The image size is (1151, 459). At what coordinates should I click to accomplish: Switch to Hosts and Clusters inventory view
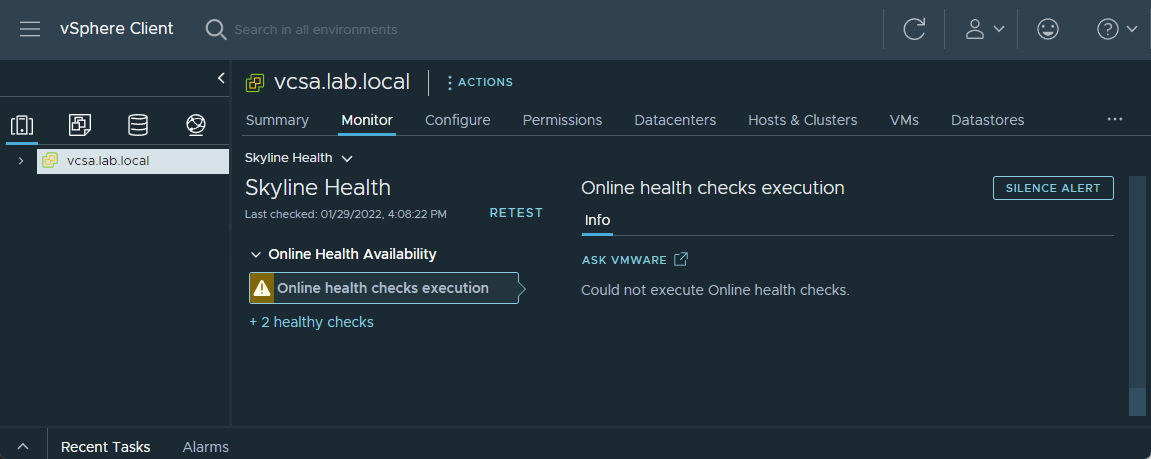(x=22, y=126)
